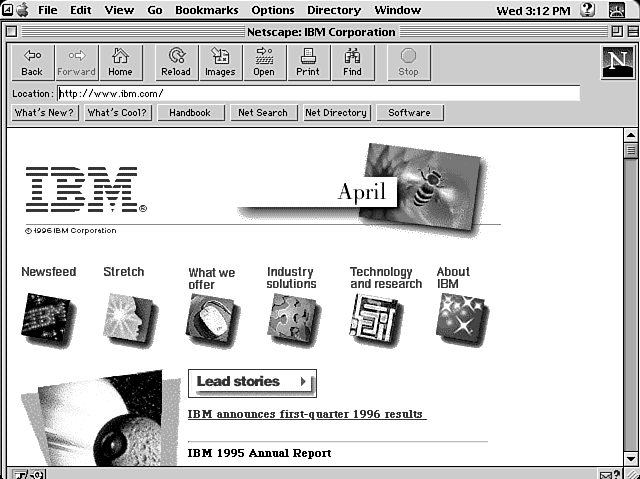Click the Images toolbar button
640x479 pixels.
coord(220,62)
